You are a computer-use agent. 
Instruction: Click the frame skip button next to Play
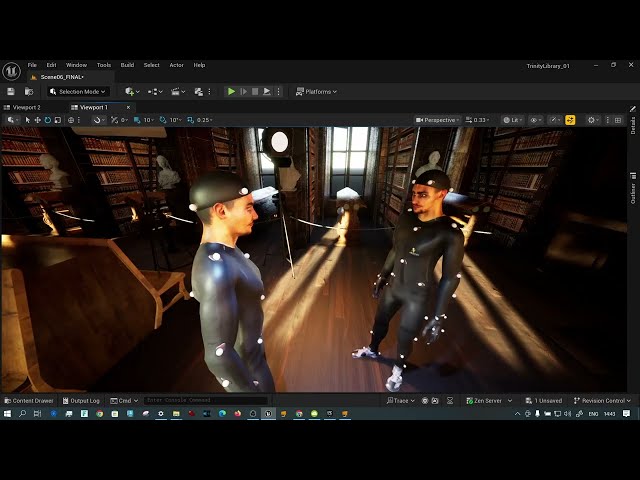point(244,91)
